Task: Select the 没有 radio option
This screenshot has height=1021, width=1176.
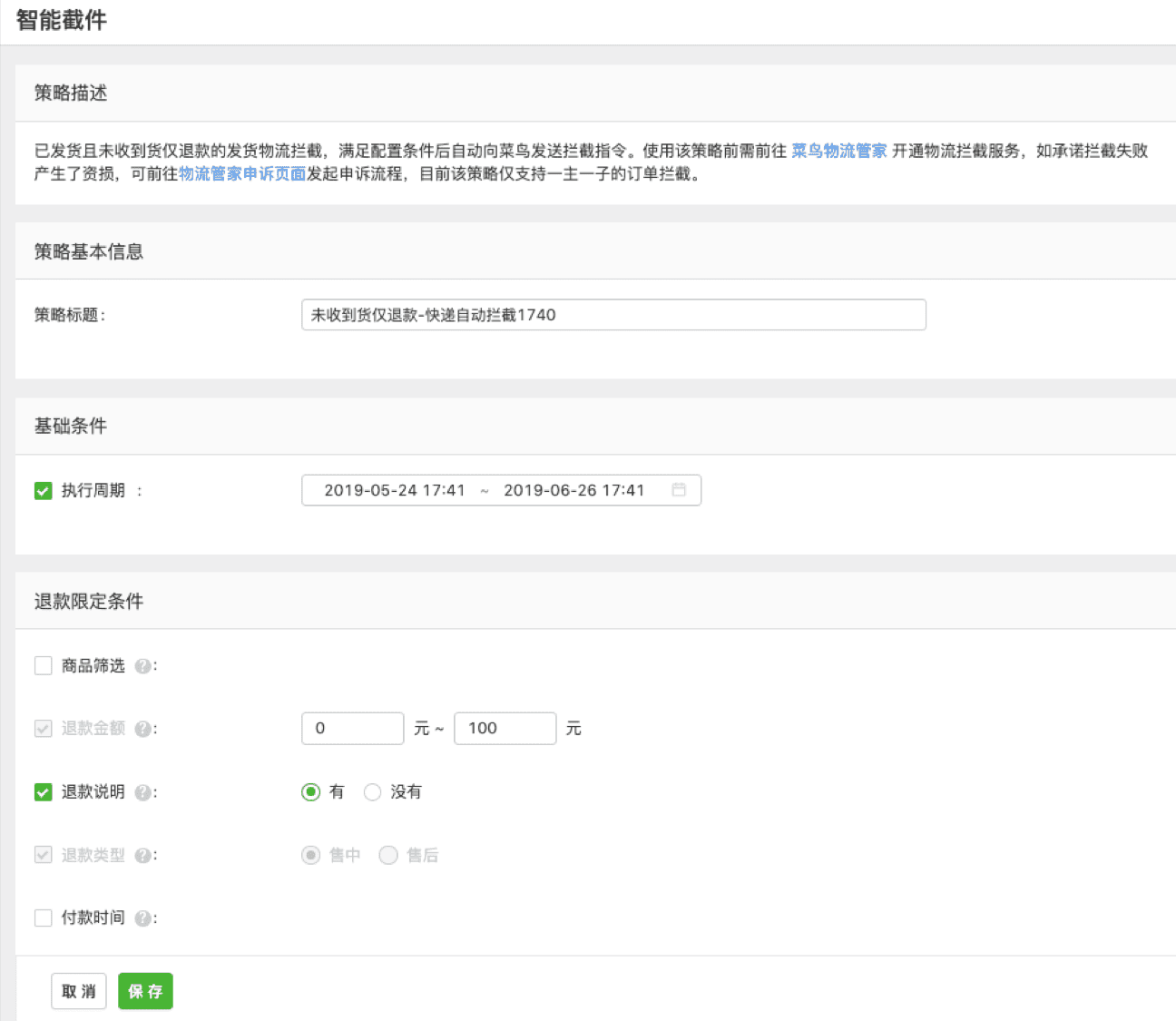Action: [372, 792]
